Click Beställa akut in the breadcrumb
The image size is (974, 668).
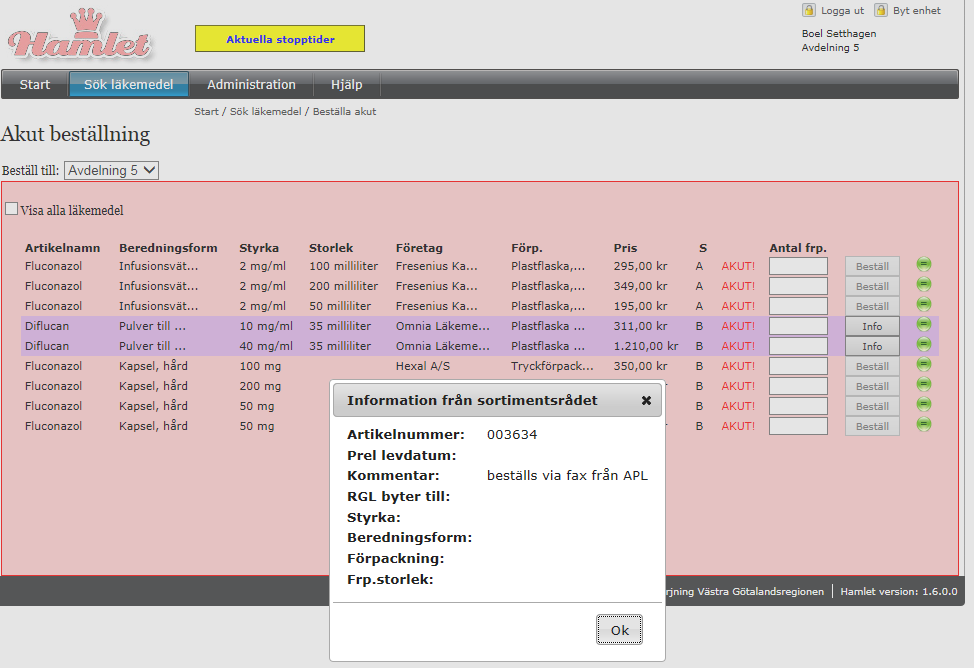coord(344,112)
